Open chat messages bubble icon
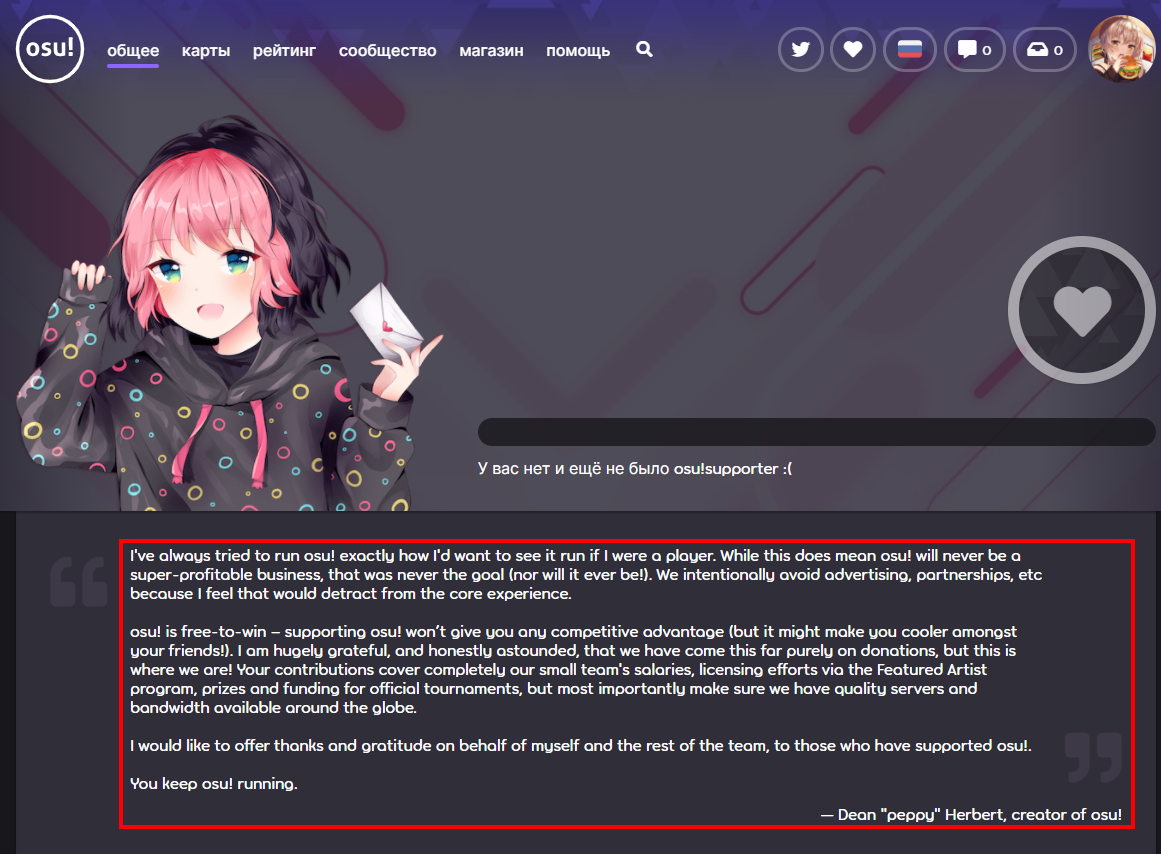Screen dimensions: 1161x854 (x=974, y=50)
